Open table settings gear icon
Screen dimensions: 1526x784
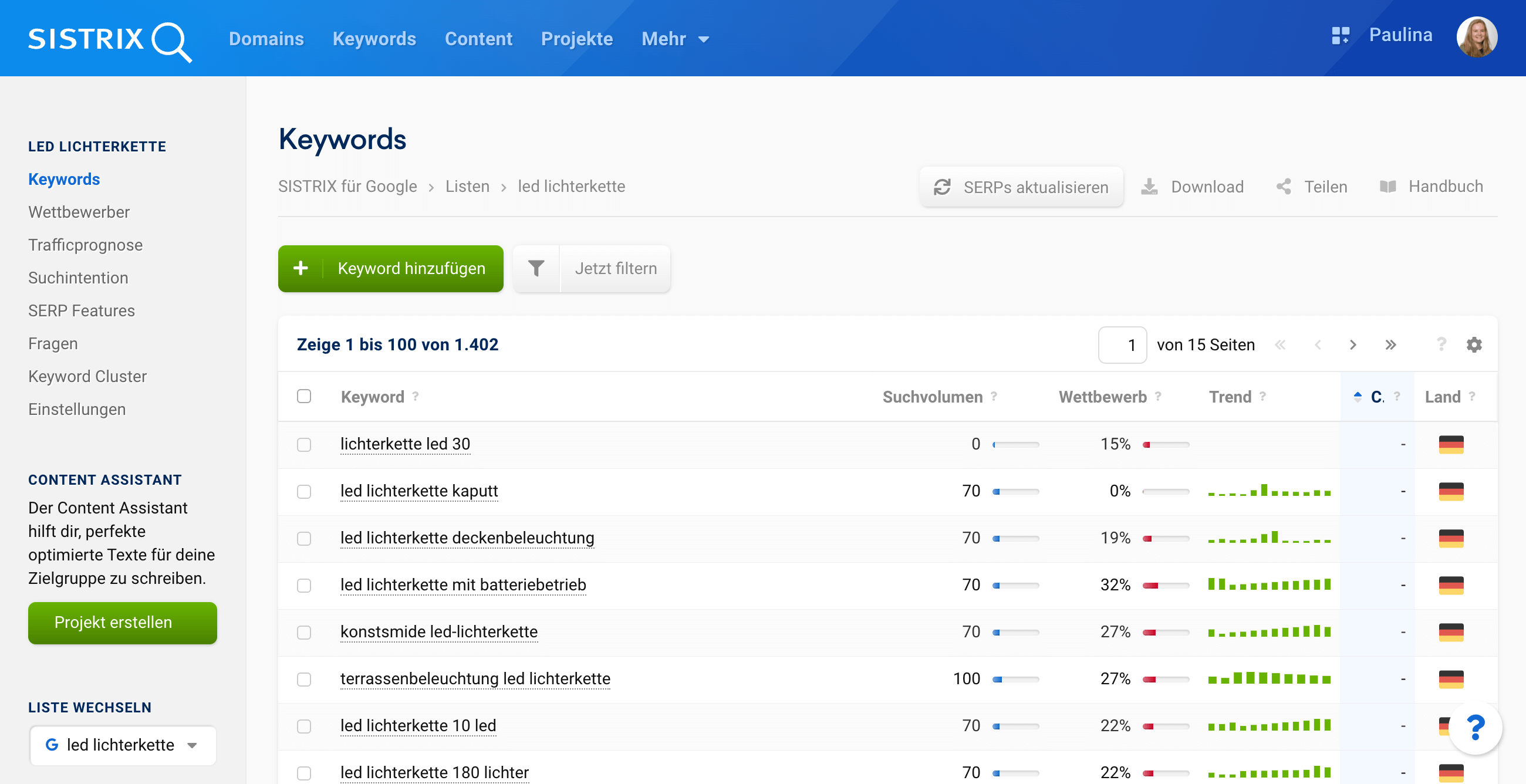1474,344
